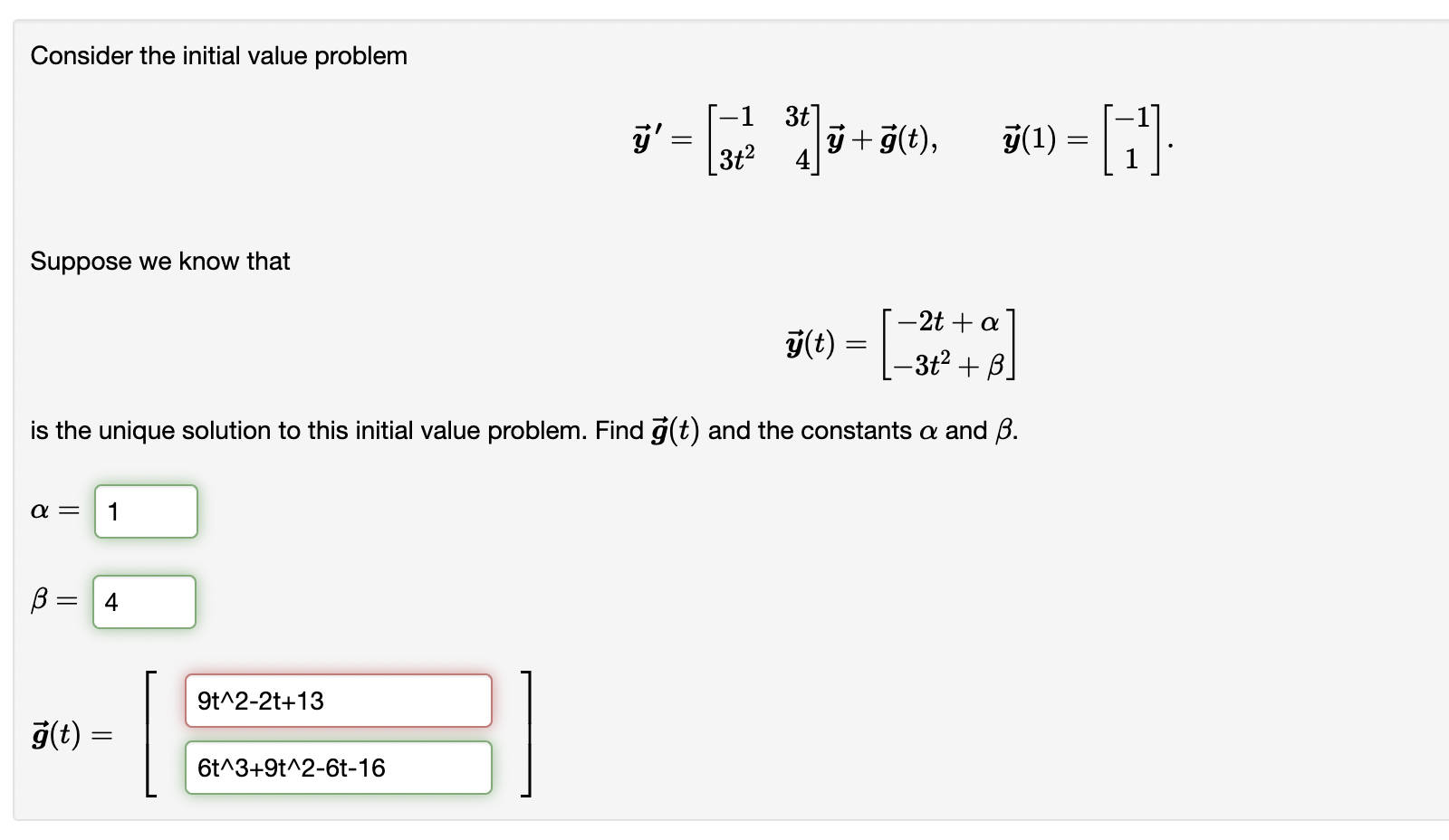Click the left bracket of the g(t) vector
The width and height of the screenshot is (1449, 840).
[148, 733]
